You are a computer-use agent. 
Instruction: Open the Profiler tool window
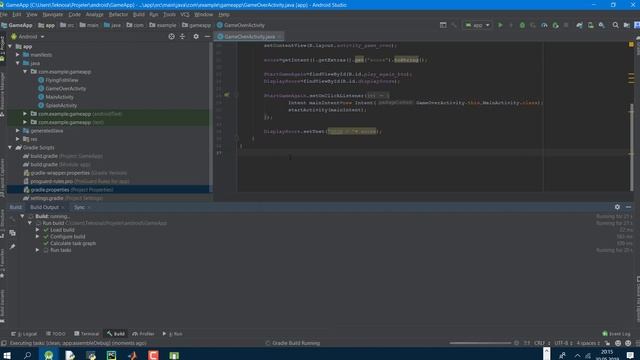143,334
